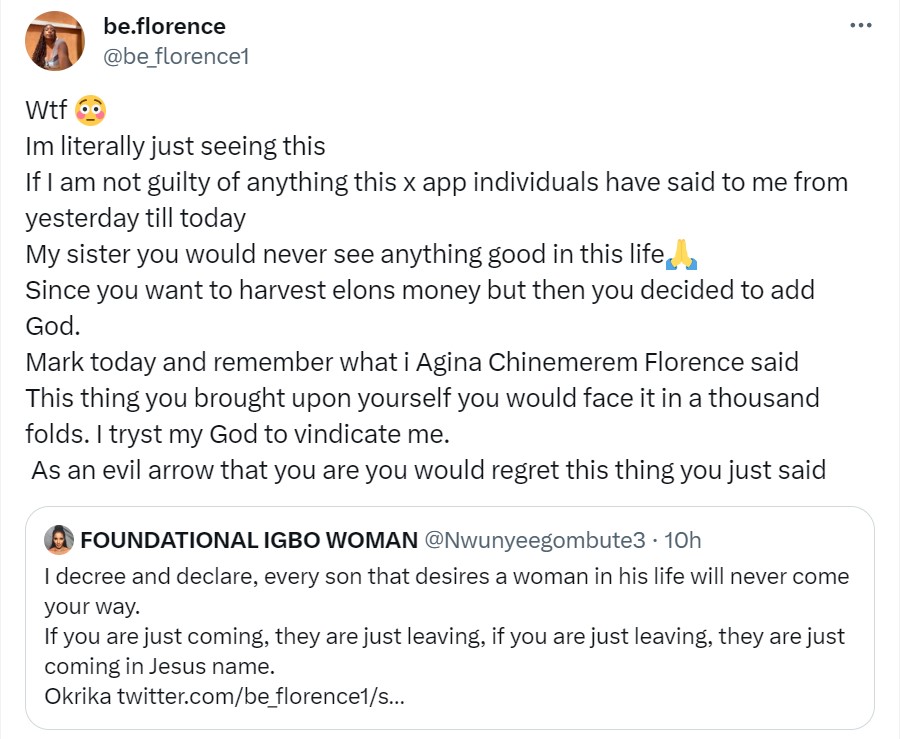The image size is (903, 739).
Task: Click the praying hands emoji
Action: [x=681, y=255]
